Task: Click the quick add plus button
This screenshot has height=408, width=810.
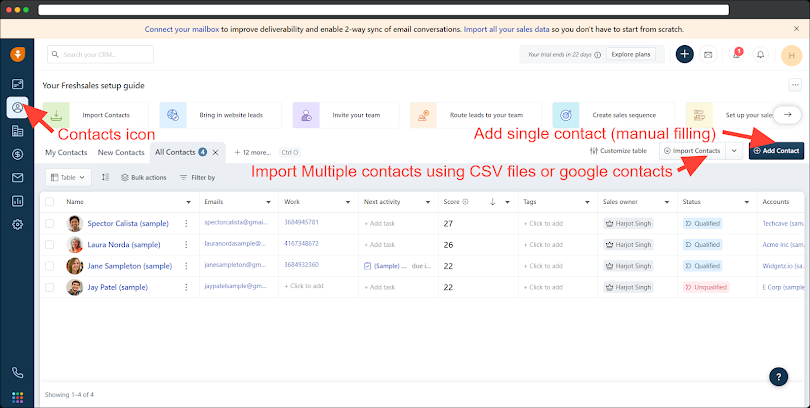Action: tap(684, 54)
